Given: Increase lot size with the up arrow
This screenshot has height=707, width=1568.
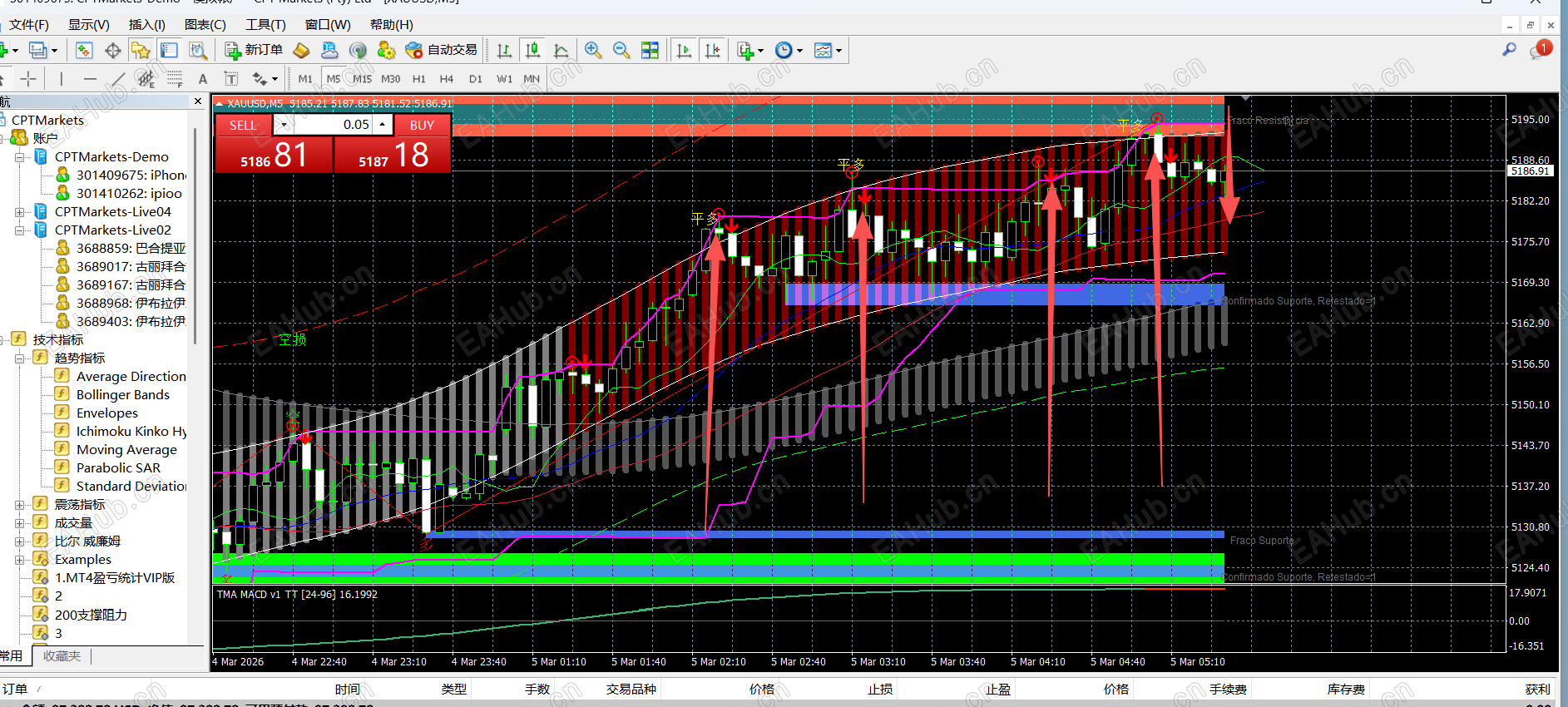Looking at the screenshot, I should coord(383,125).
